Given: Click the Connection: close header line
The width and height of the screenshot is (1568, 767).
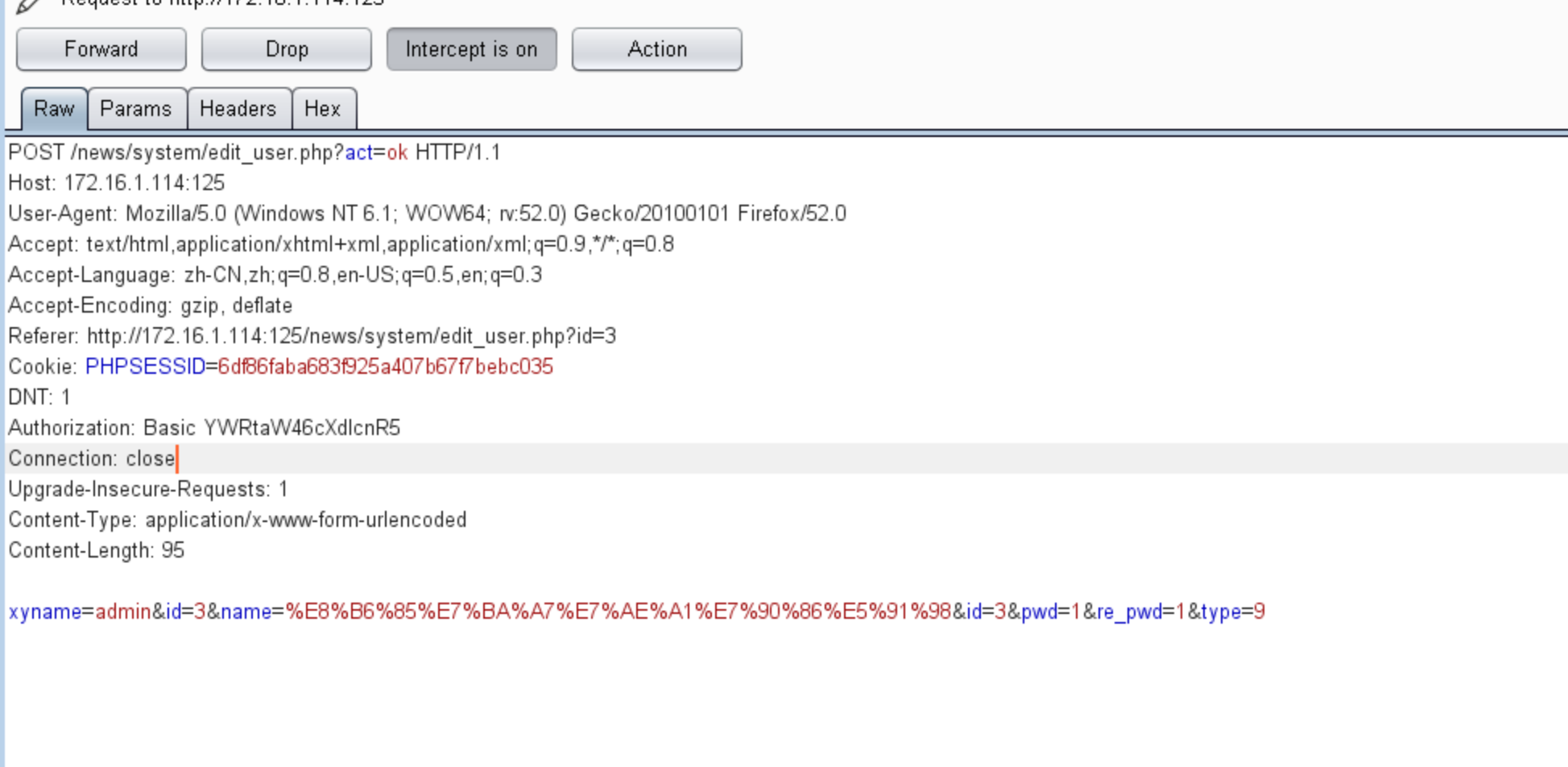Looking at the screenshot, I should coord(92,459).
